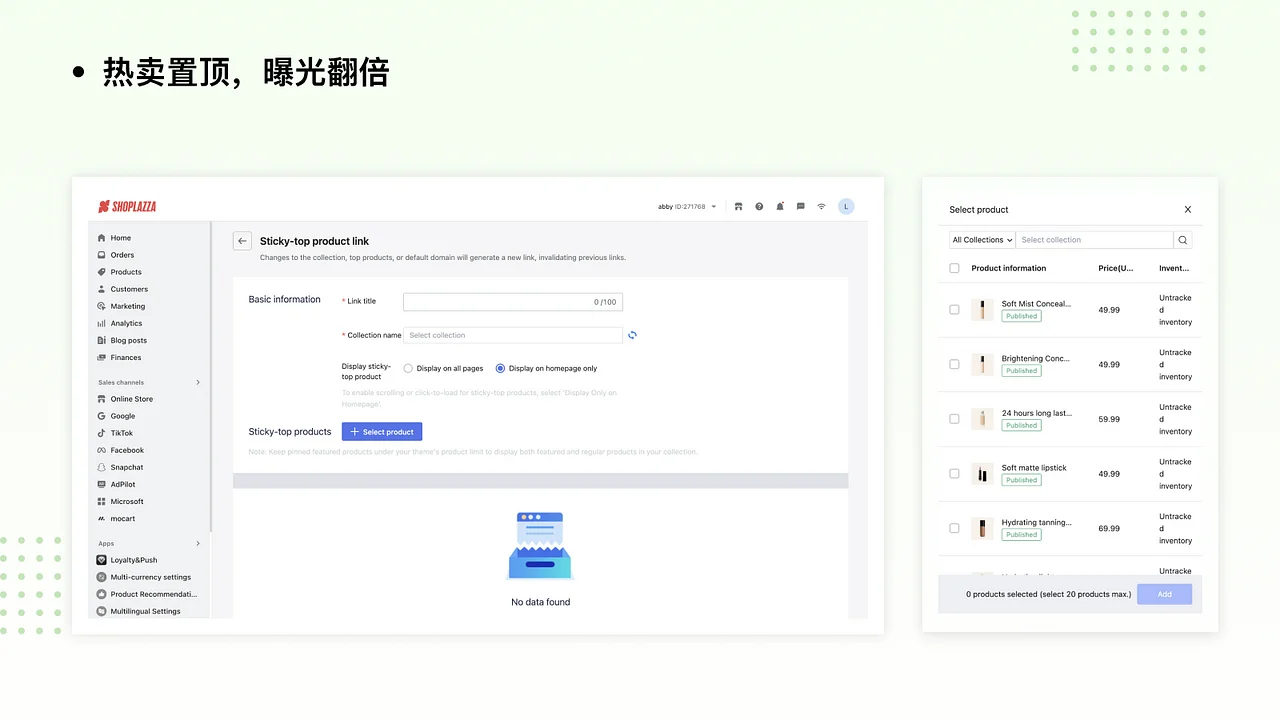Click the Select product button
The height and width of the screenshot is (720, 1280).
pos(382,432)
